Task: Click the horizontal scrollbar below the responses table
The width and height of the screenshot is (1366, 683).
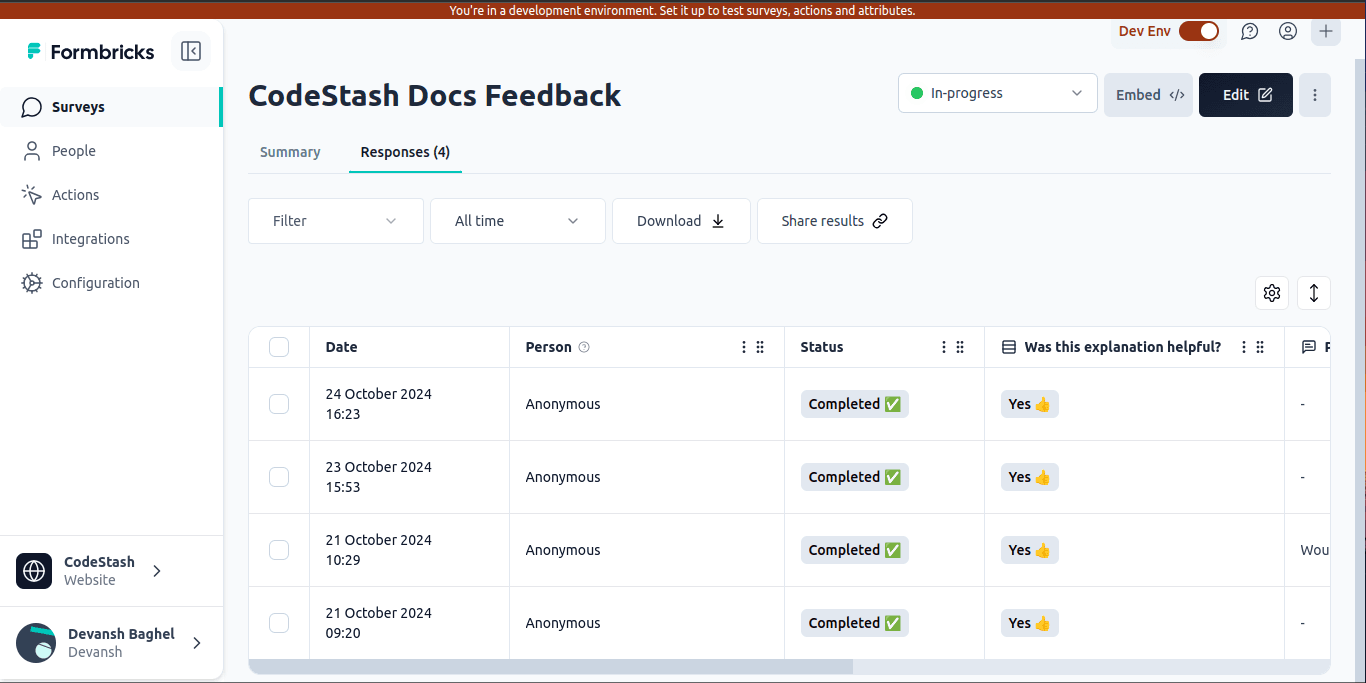Action: click(x=550, y=664)
